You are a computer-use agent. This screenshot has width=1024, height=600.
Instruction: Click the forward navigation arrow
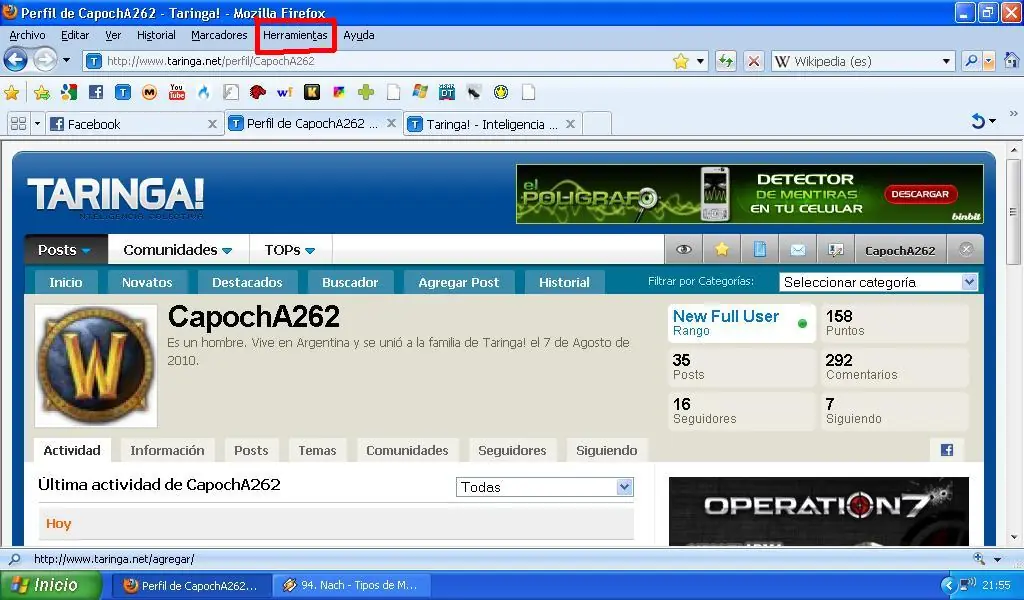45,61
